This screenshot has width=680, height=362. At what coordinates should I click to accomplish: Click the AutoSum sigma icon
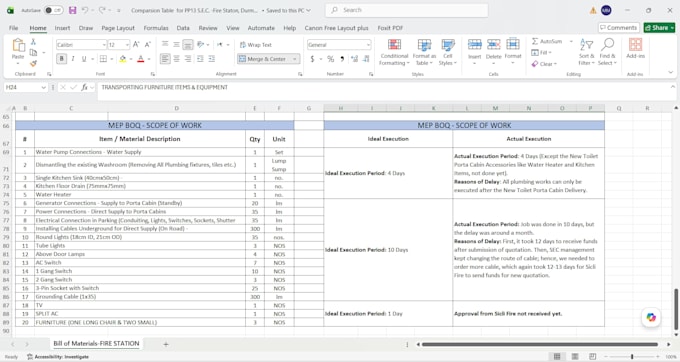coord(535,41)
